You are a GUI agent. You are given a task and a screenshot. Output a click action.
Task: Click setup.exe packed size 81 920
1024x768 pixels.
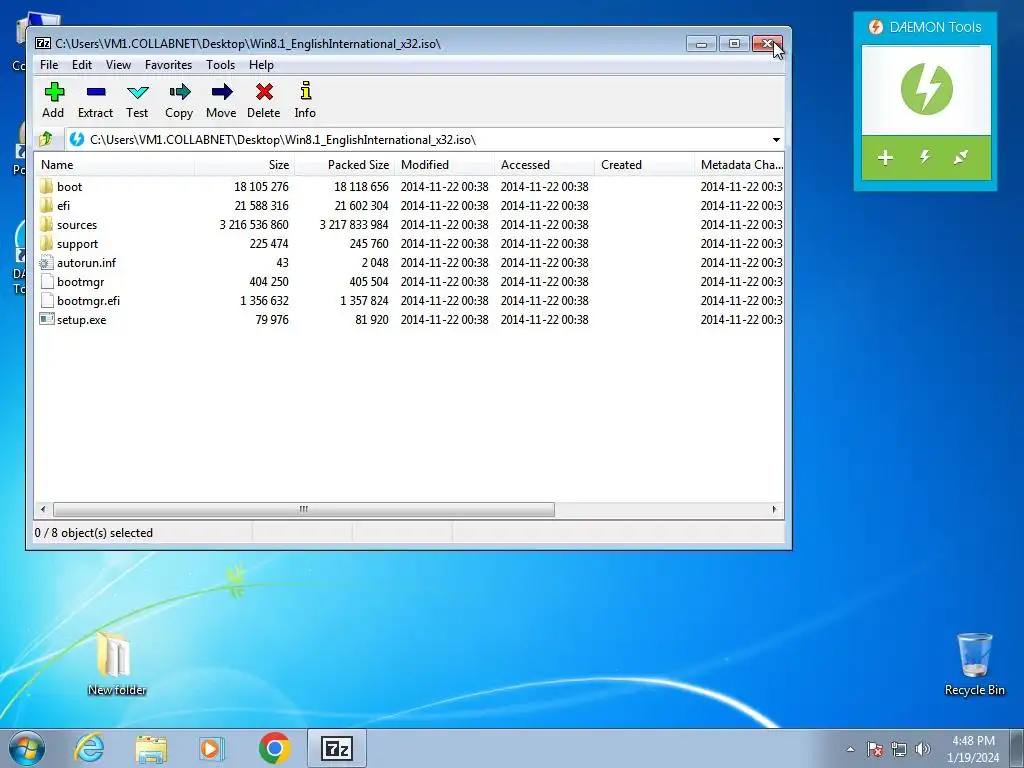[x=372, y=319]
